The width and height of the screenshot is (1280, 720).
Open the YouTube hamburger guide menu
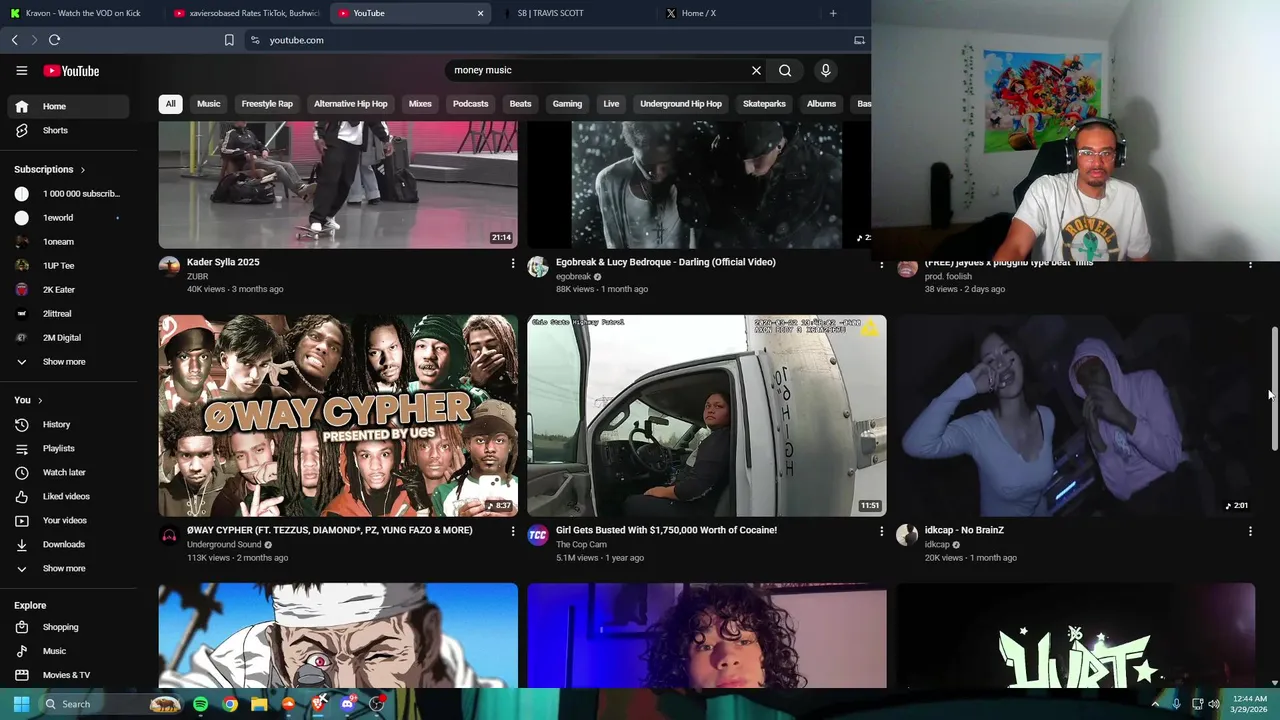tap(21, 71)
